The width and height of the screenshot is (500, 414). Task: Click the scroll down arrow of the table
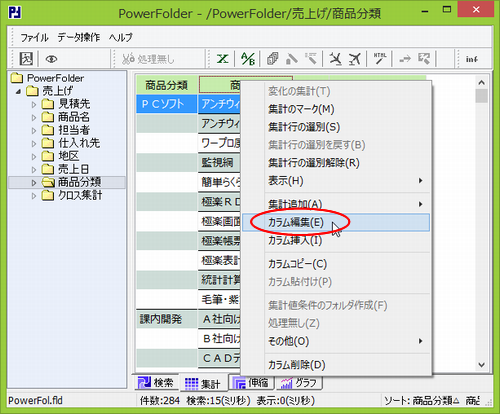[481, 365]
